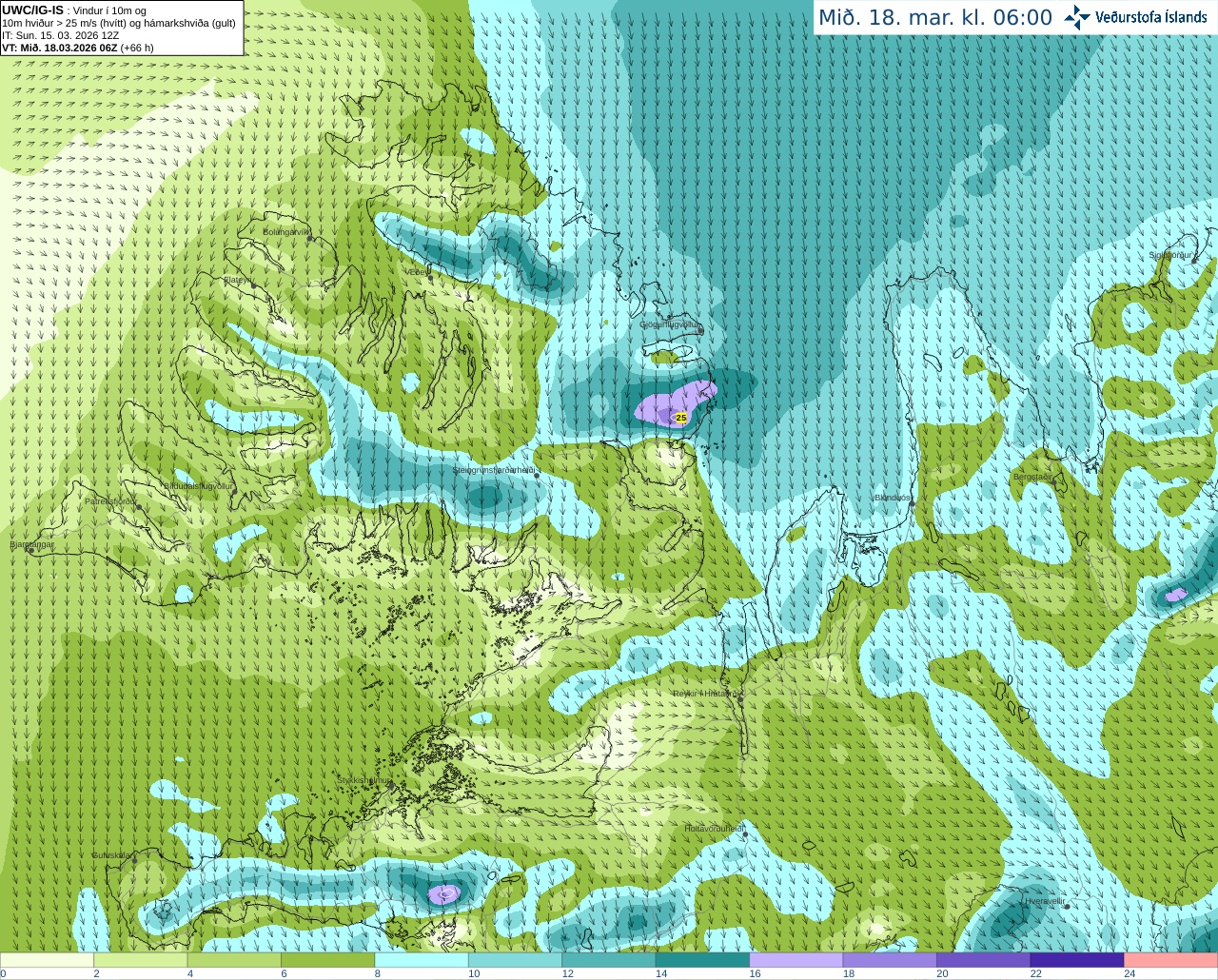
Task: Click the IT: Sun. 15. 03. 2026 12Z line
Action: pos(60,35)
